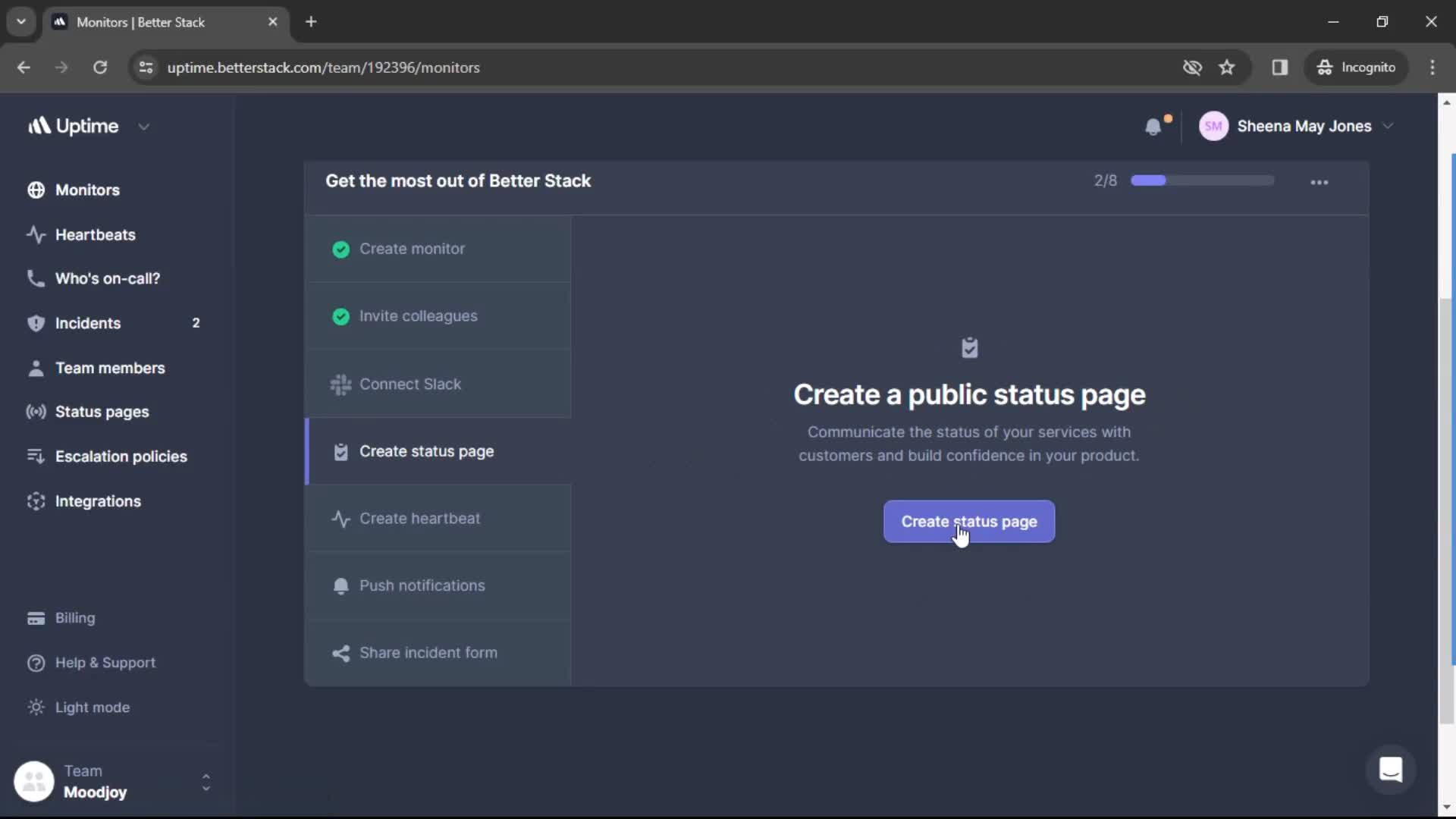Screen dimensions: 1456x819
Task: Select Share incident form step
Action: coord(438,654)
